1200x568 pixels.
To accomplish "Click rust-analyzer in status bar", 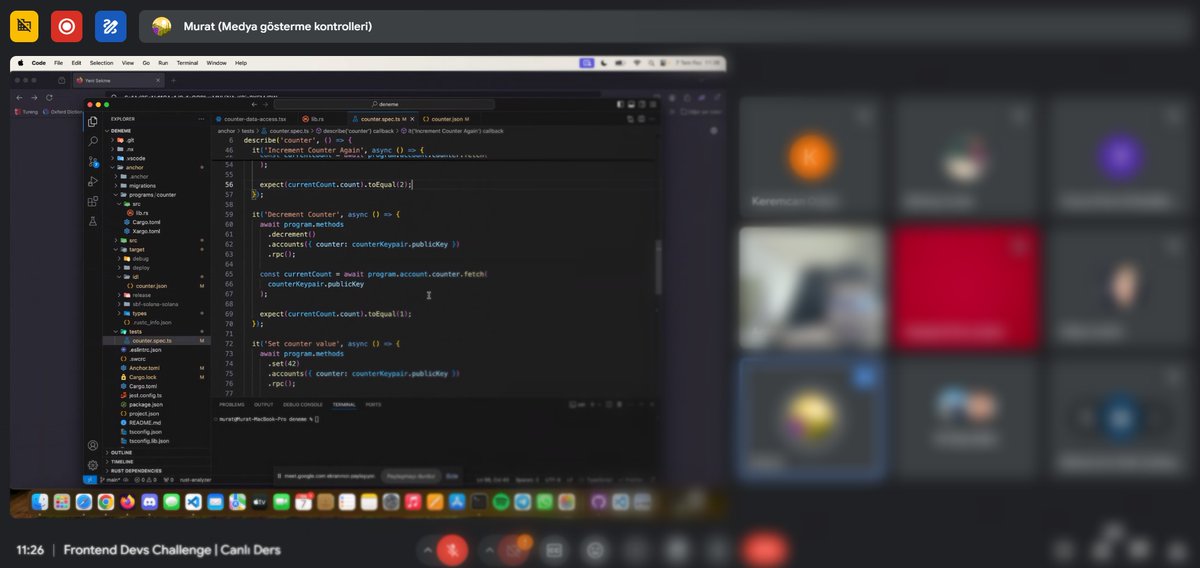I will click(196, 480).
